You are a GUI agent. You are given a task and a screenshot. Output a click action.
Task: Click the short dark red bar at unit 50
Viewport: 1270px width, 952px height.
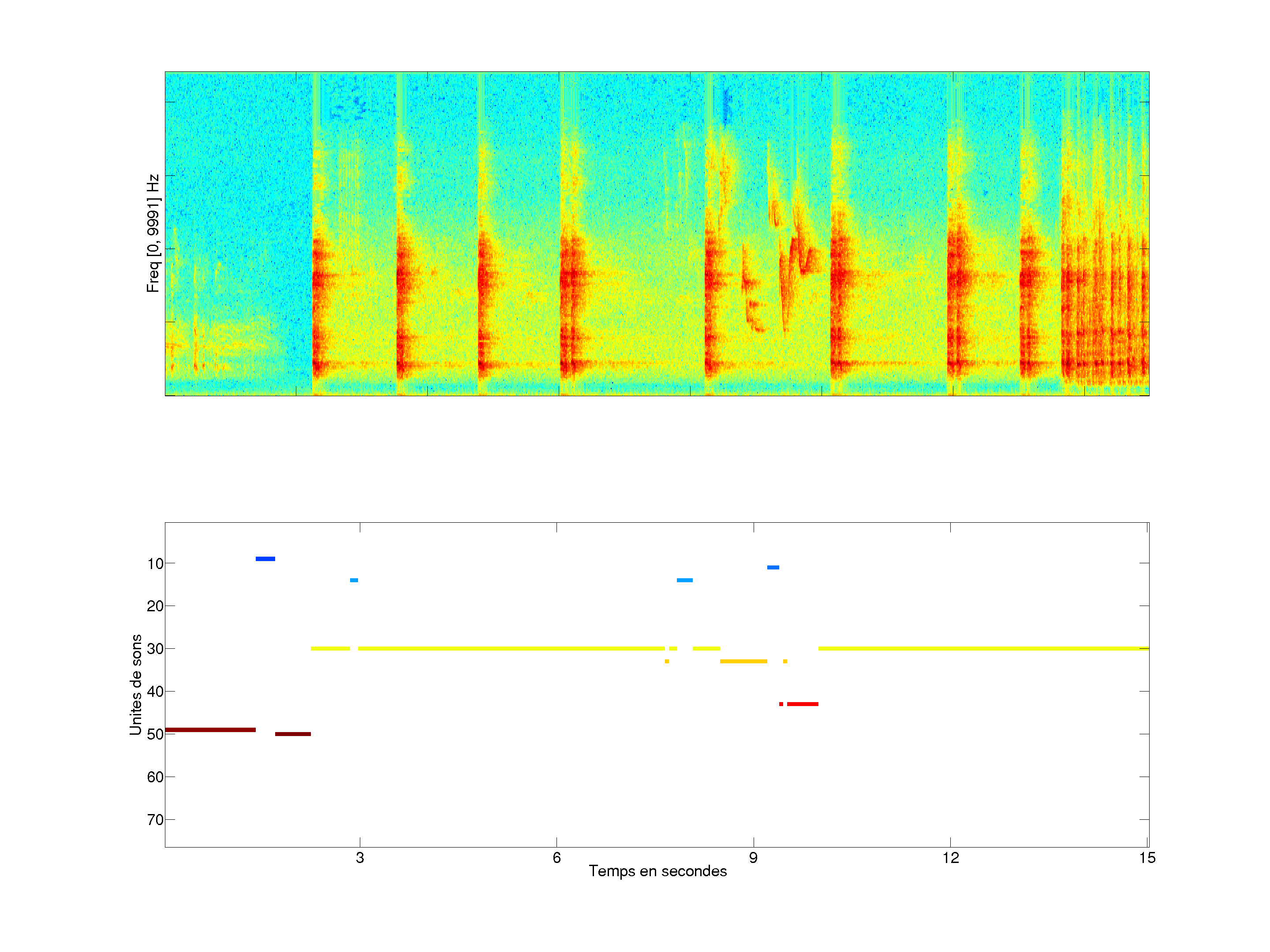pos(293,734)
